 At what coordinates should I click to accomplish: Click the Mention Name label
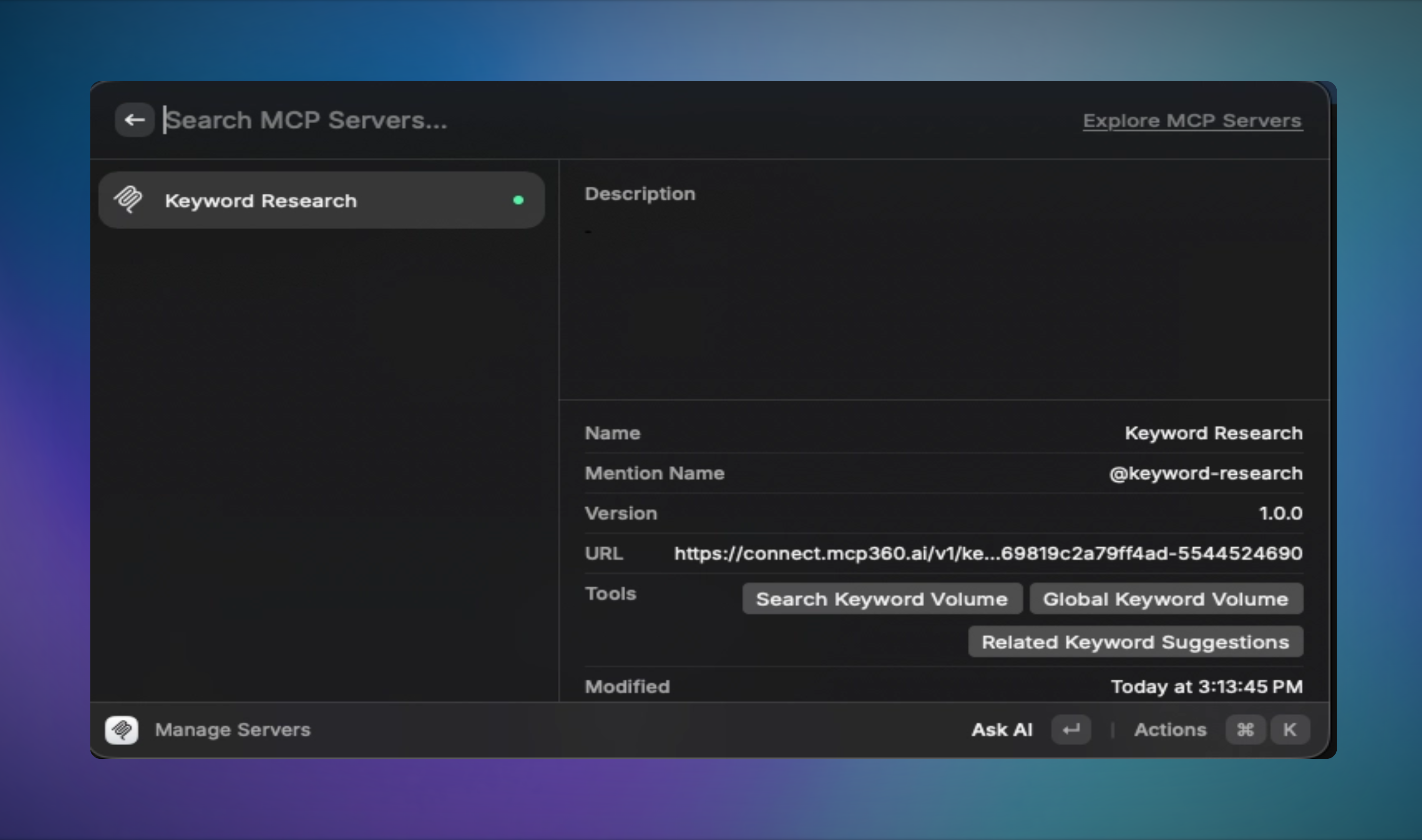(655, 473)
